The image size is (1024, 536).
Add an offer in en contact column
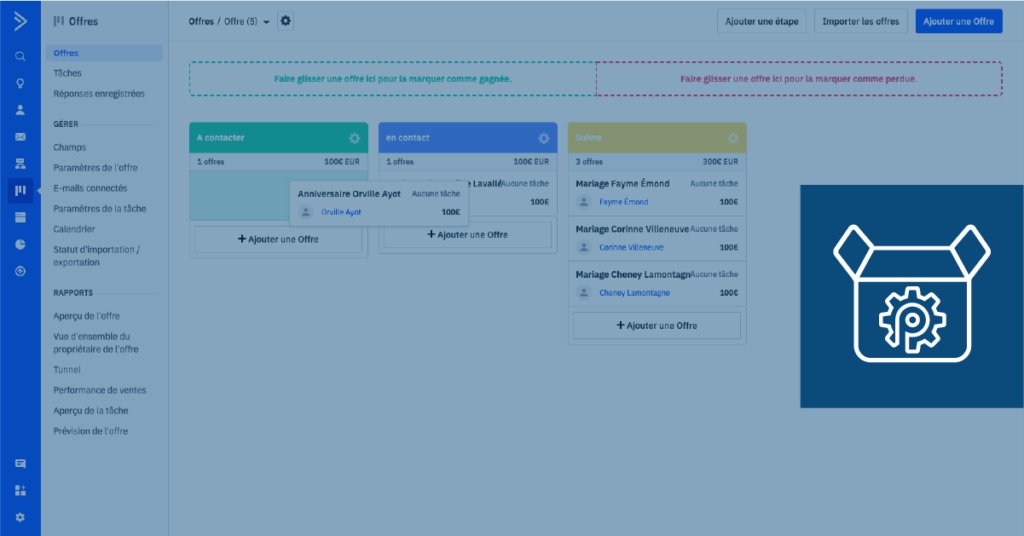[x=468, y=234]
